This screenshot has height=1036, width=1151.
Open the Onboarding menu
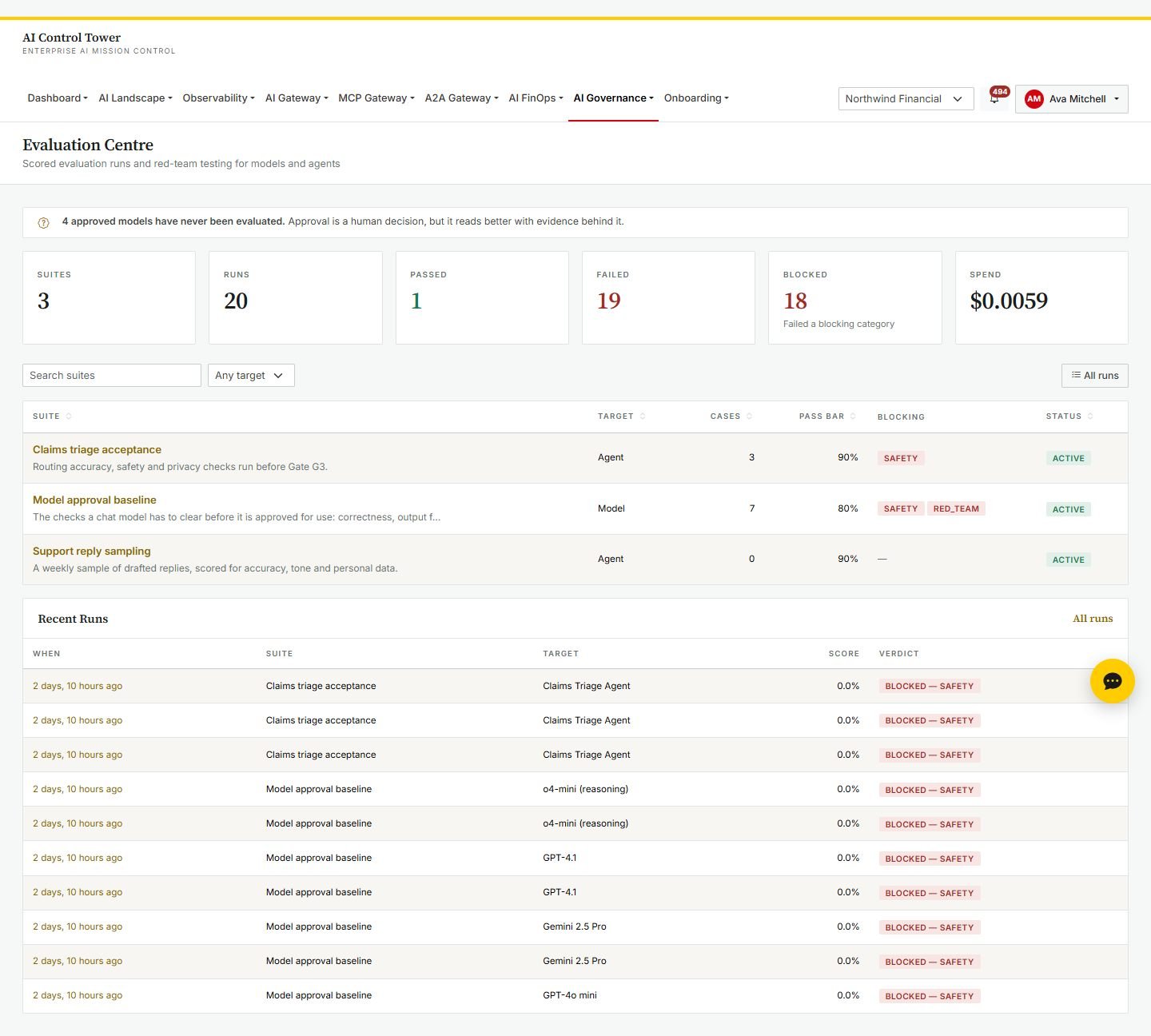coord(696,98)
